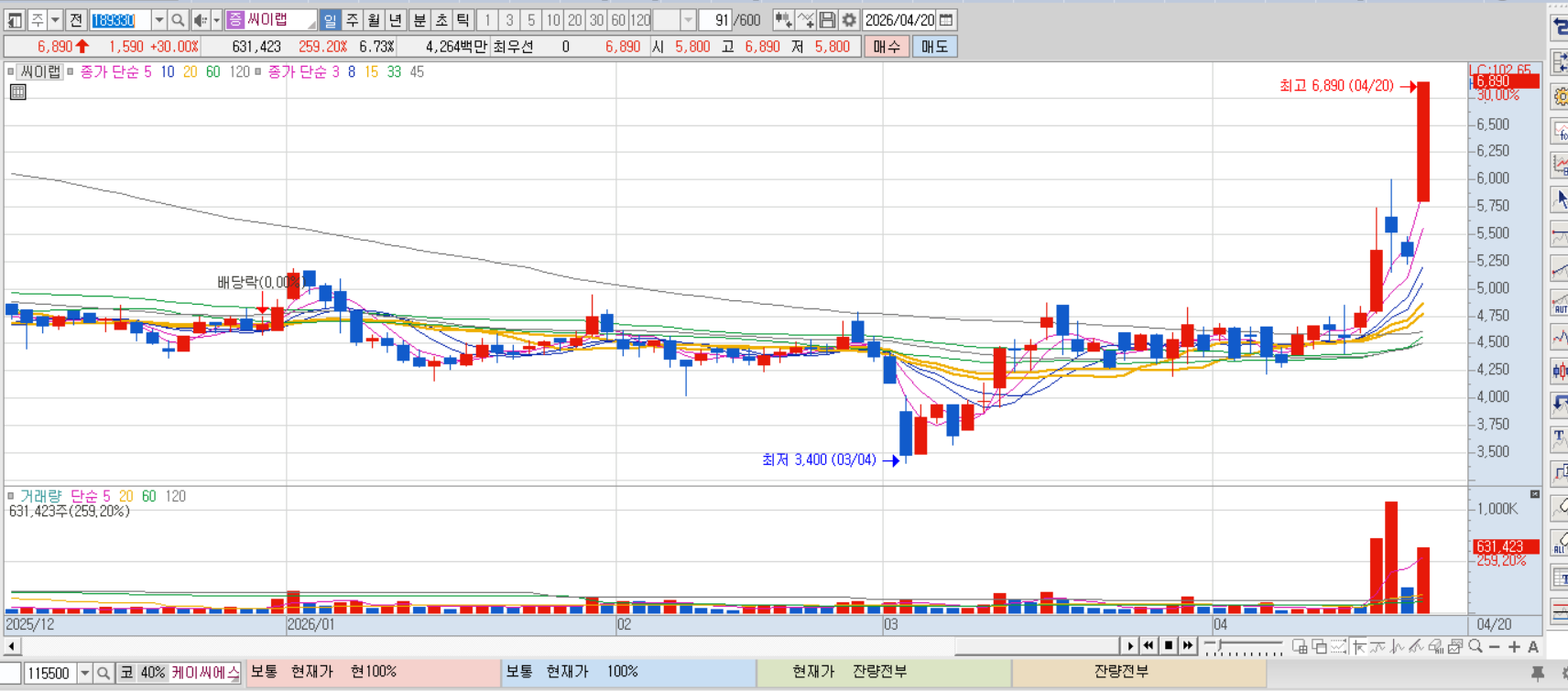
Task: Click the pin icon at bottom right
Action: pos(1538,673)
